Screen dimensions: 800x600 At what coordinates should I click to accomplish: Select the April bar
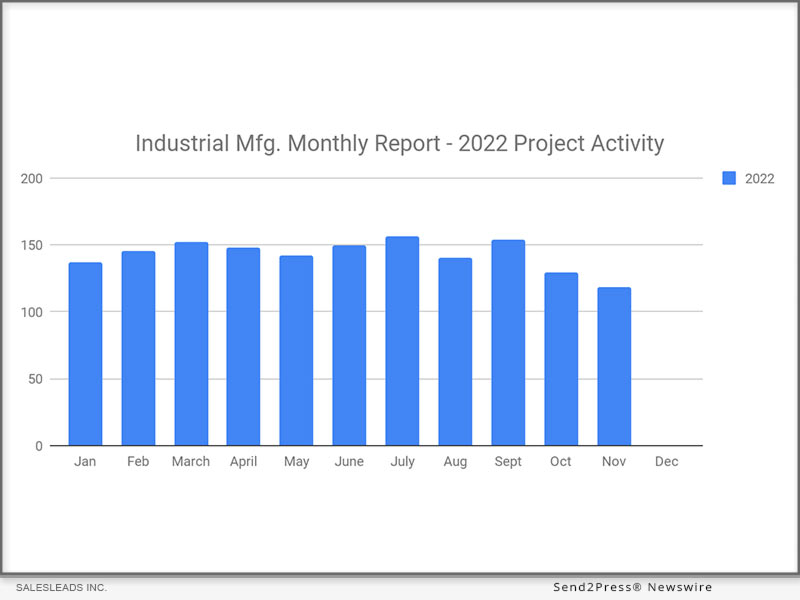point(243,346)
